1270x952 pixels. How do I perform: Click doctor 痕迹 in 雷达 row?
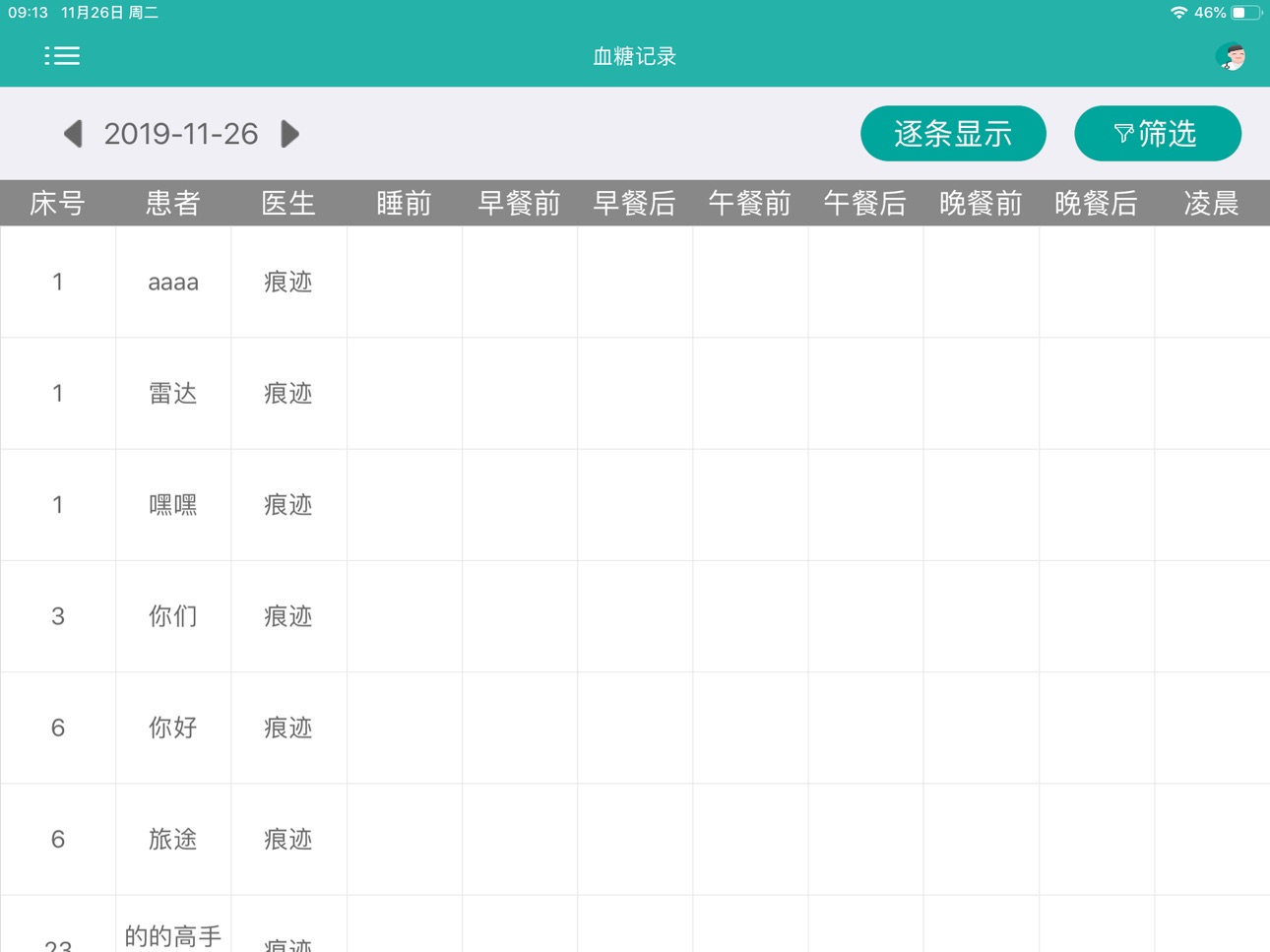click(x=288, y=394)
